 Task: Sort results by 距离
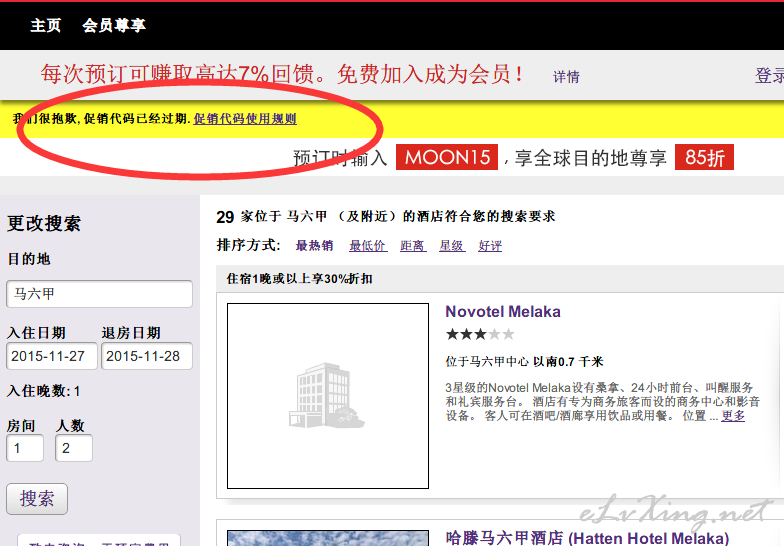coord(412,246)
